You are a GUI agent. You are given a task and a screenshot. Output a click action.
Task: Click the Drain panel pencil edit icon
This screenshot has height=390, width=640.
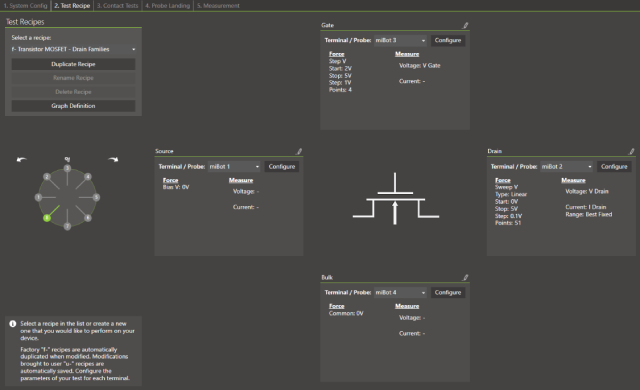click(631, 151)
